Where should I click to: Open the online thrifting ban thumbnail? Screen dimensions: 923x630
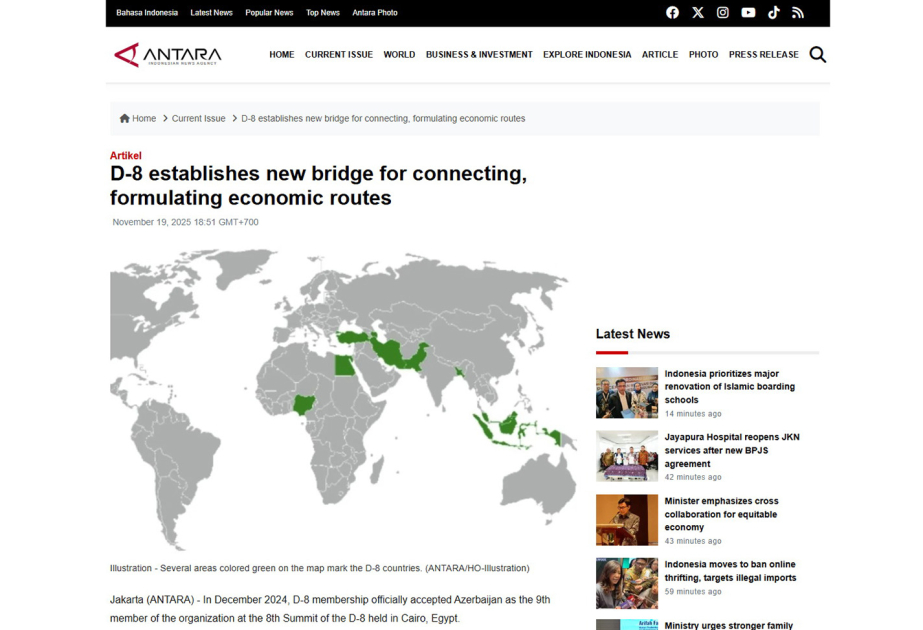click(627, 583)
